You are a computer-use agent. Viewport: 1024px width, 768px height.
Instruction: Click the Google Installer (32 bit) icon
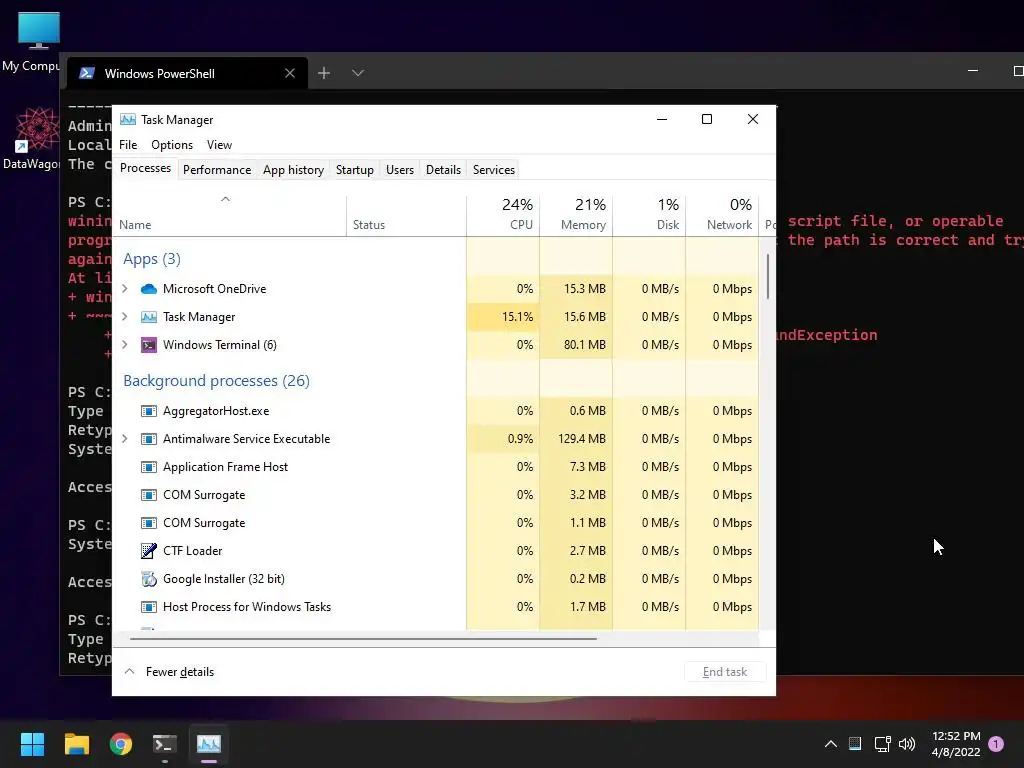tap(149, 579)
